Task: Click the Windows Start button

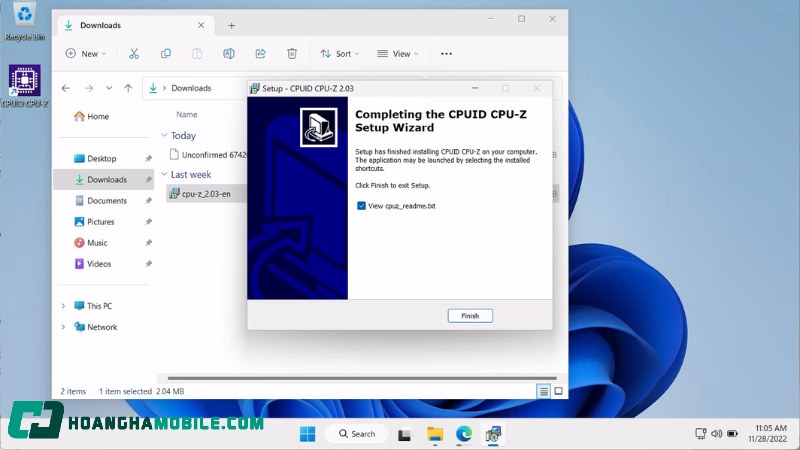Action: (x=307, y=434)
